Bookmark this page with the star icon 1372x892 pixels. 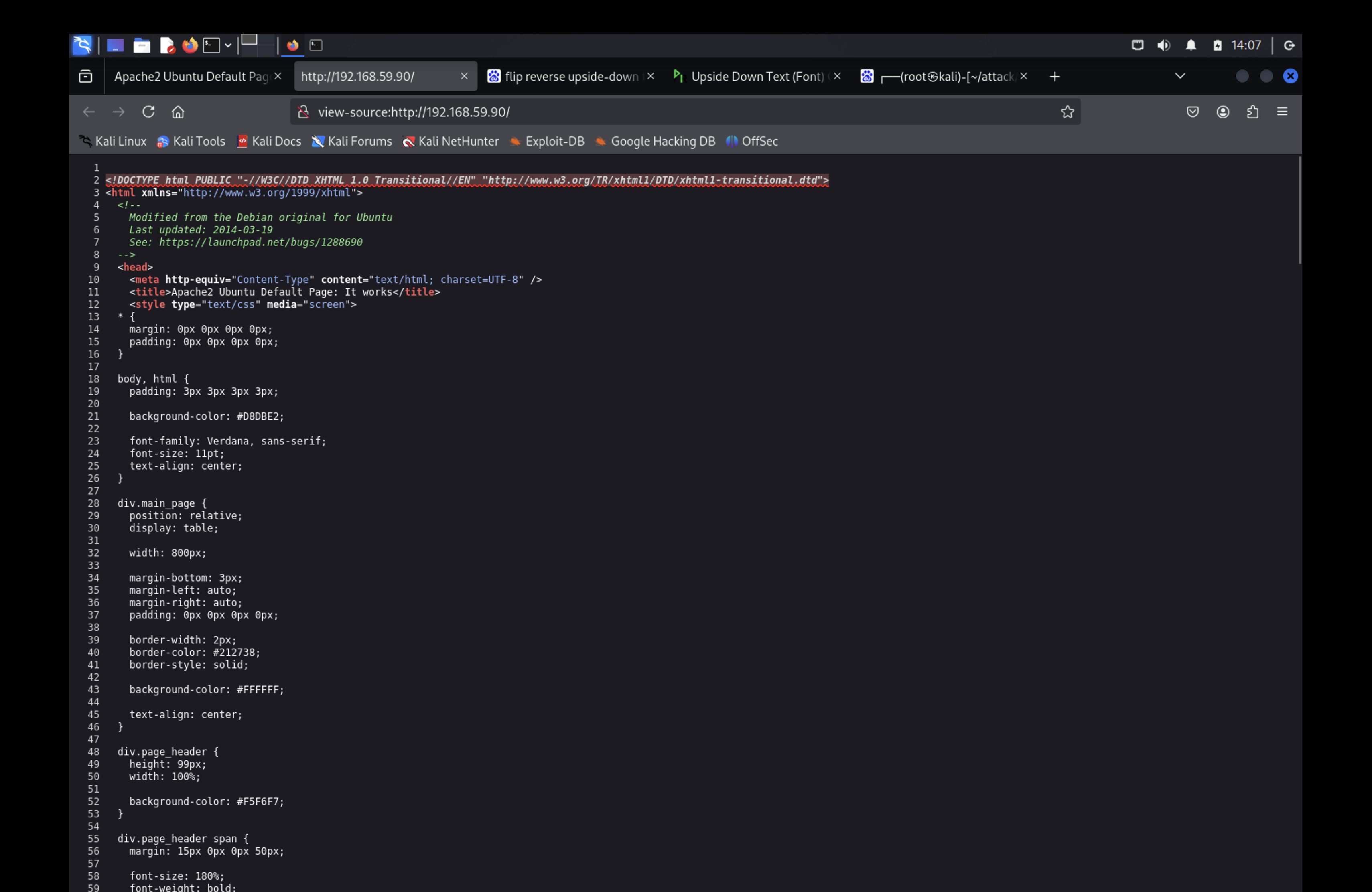[x=1067, y=112]
